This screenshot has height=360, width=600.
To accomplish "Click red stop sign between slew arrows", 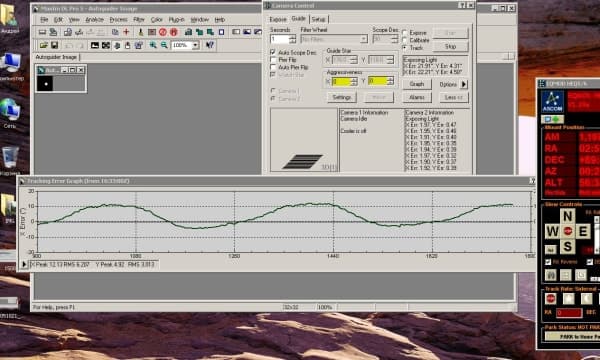I will pos(568,231).
